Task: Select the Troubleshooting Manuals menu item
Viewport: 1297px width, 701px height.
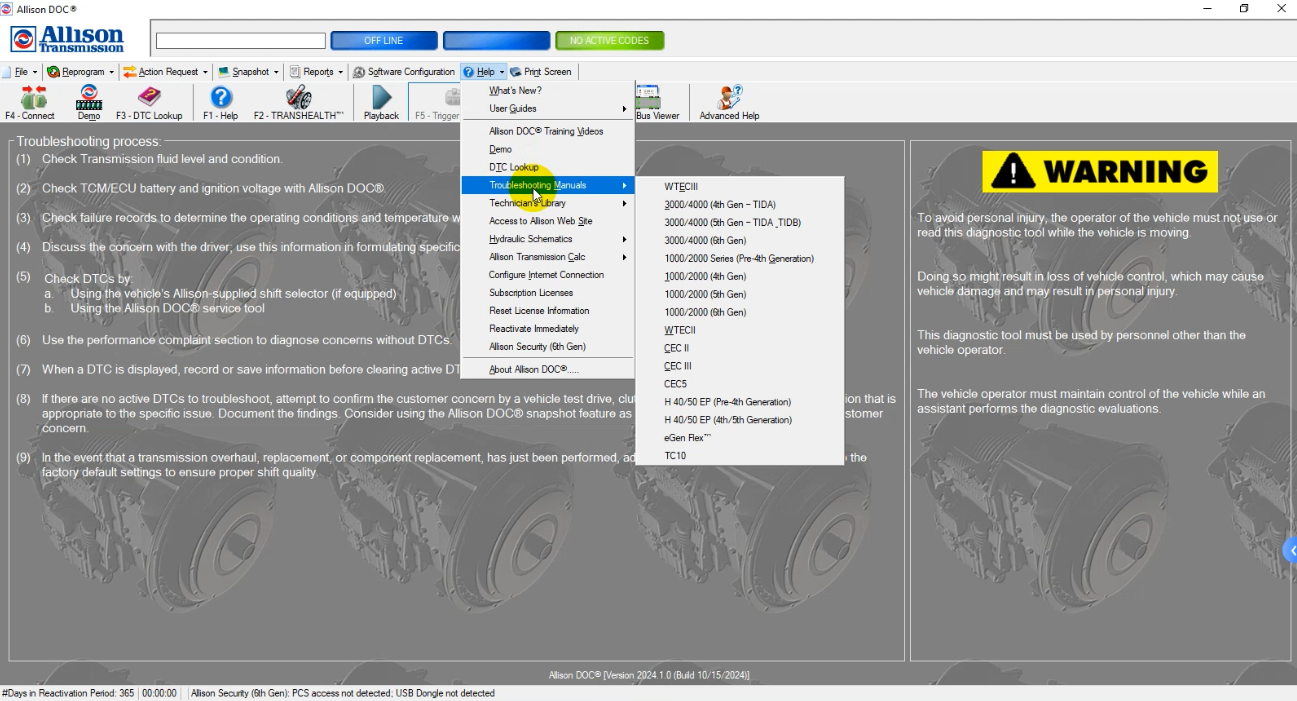Action: (547, 185)
